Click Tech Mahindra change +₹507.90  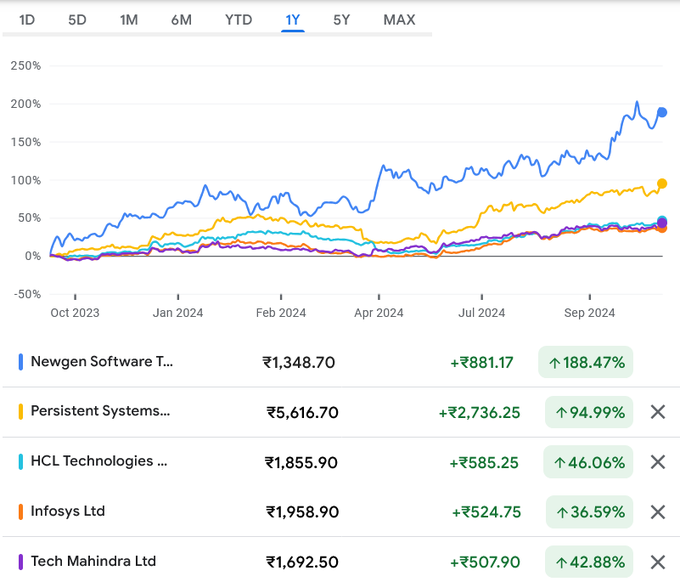485,562
